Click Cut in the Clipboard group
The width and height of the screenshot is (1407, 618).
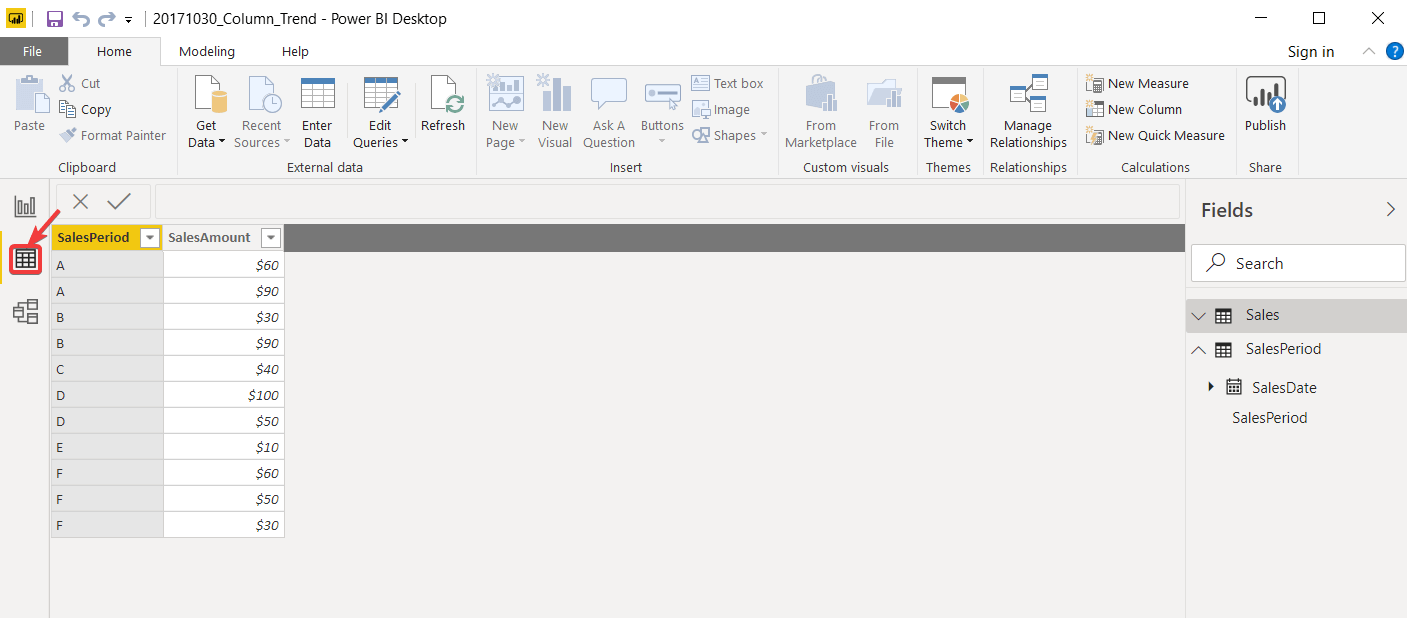pyautogui.click(x=80, y=83)
